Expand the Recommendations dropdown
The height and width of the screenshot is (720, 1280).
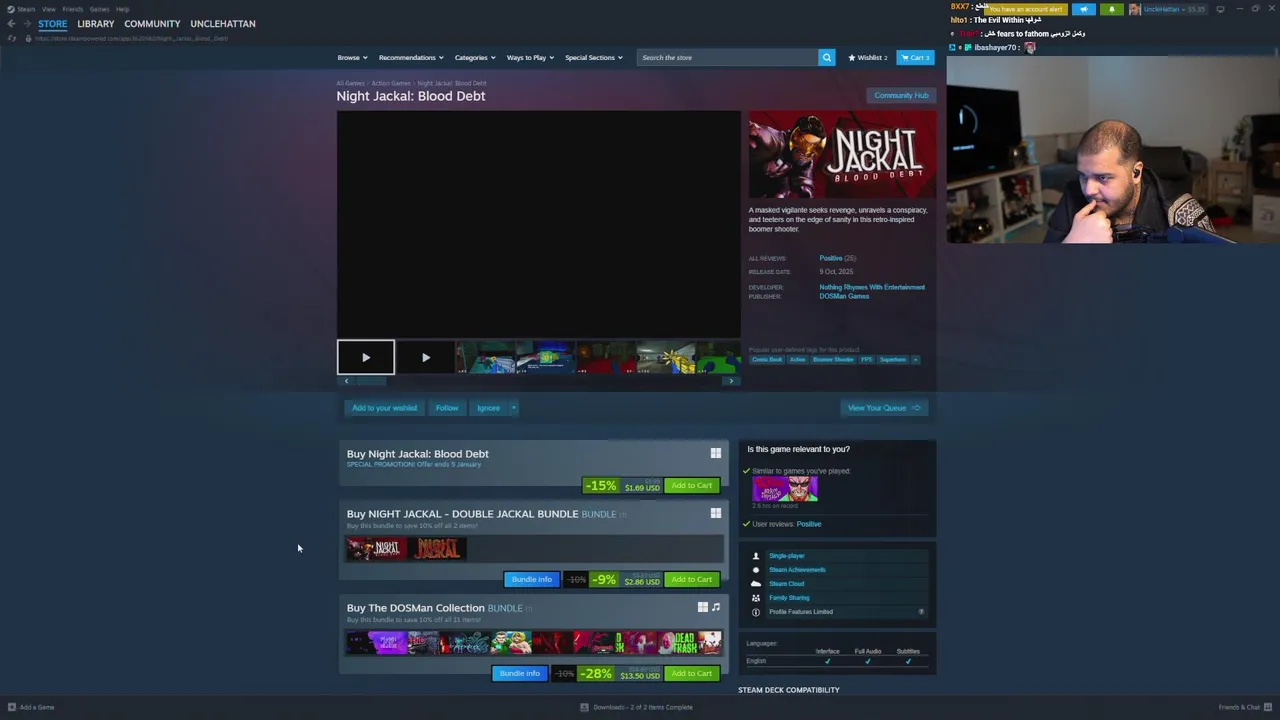pos(411,57)
